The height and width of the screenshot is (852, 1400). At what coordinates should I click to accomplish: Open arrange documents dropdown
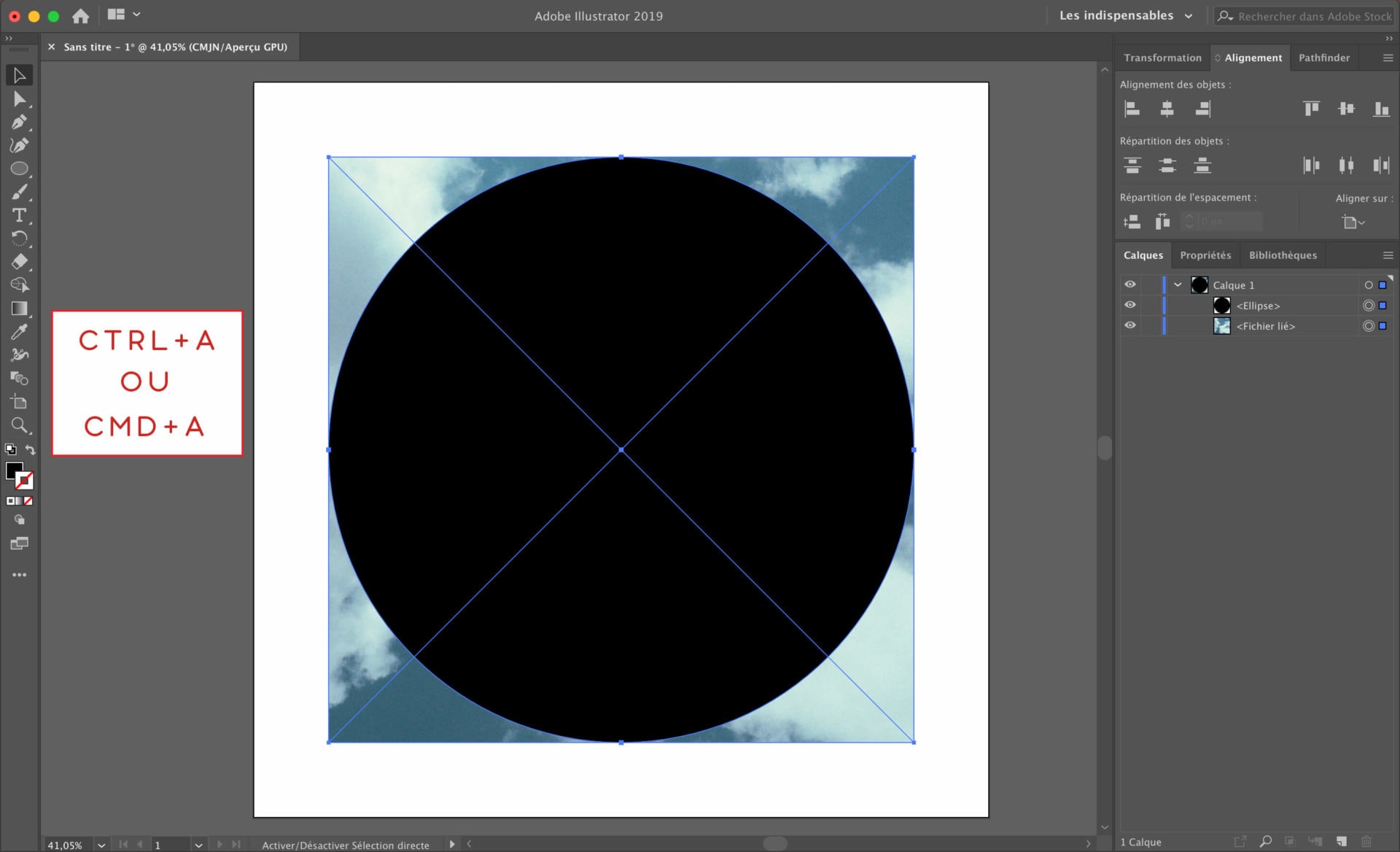[x=123, y=15]
